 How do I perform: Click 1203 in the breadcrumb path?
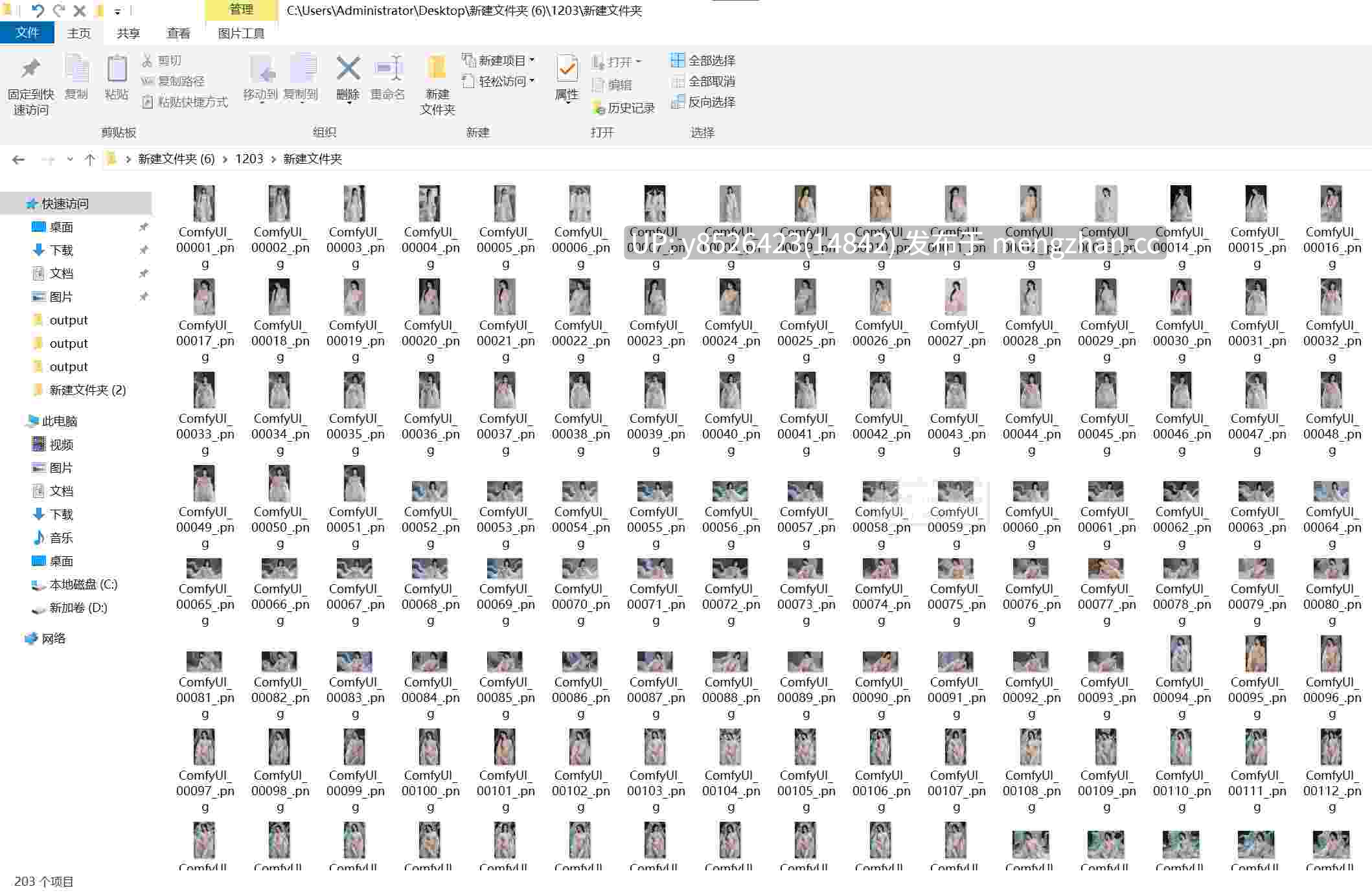[249, 159]
